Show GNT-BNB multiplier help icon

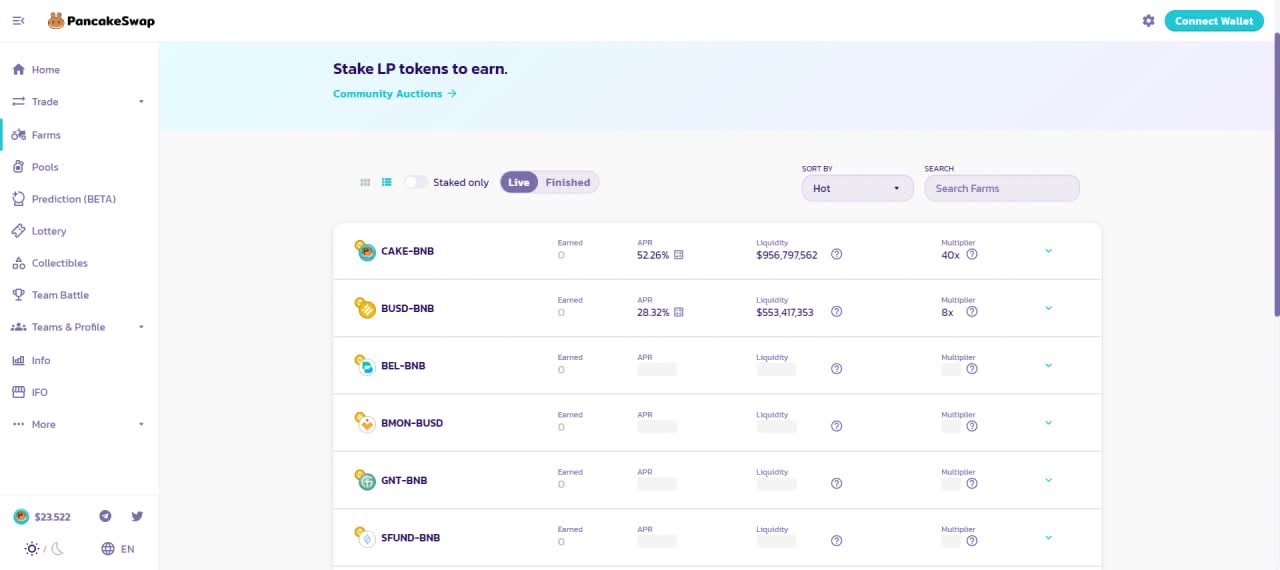972,484
